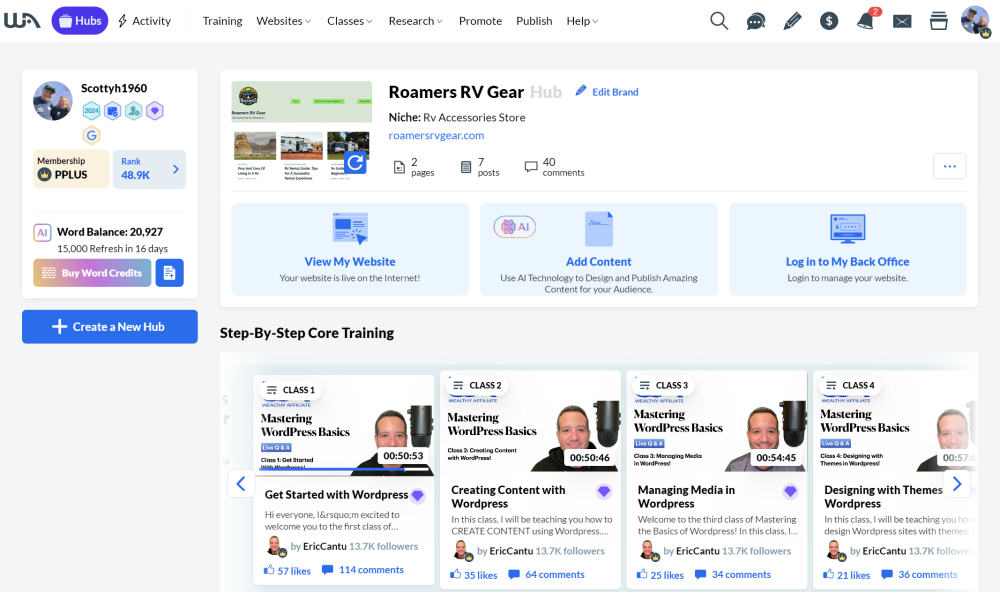Click the diamond icon on Creating Content with Wordpress
The image size is (1000, 592).
604,491
